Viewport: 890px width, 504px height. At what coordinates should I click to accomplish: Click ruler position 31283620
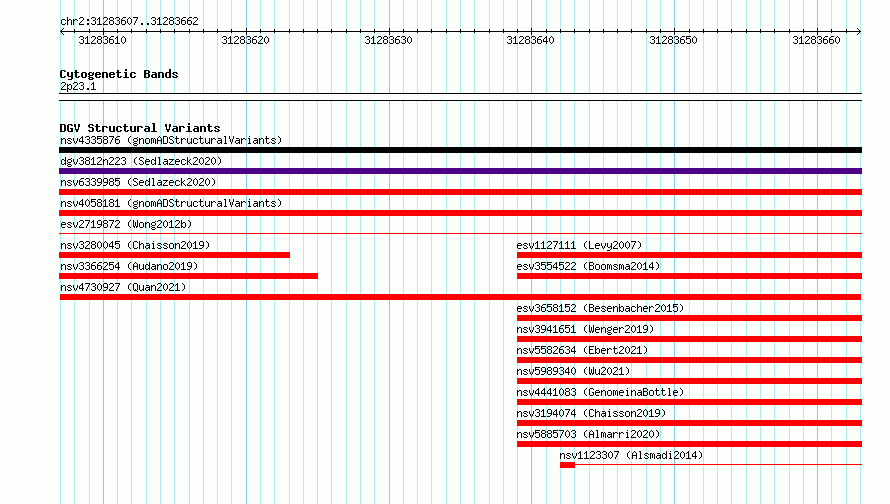(x=245, y=40)
